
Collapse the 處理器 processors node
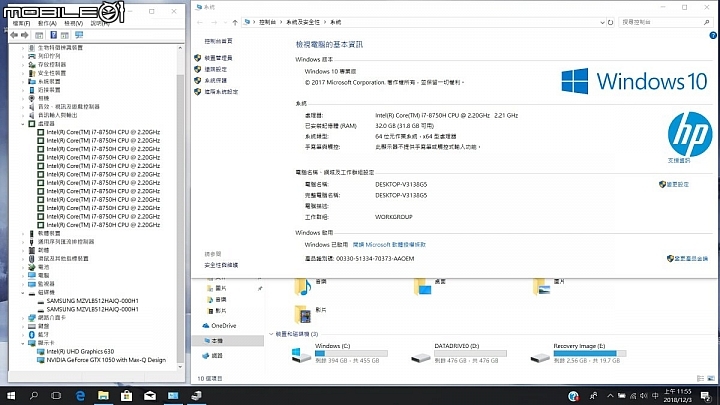pyautogui.click(x=23, y=124)
